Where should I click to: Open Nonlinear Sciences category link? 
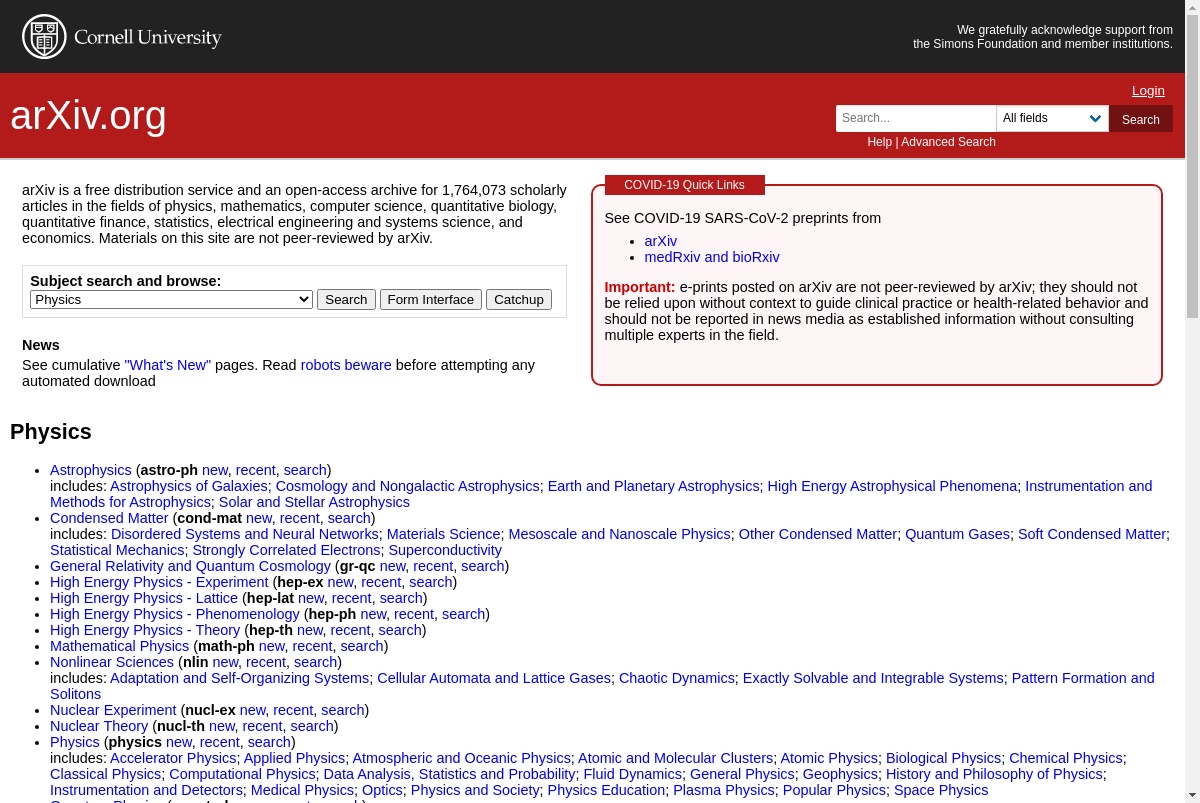(x=112, y=662)
